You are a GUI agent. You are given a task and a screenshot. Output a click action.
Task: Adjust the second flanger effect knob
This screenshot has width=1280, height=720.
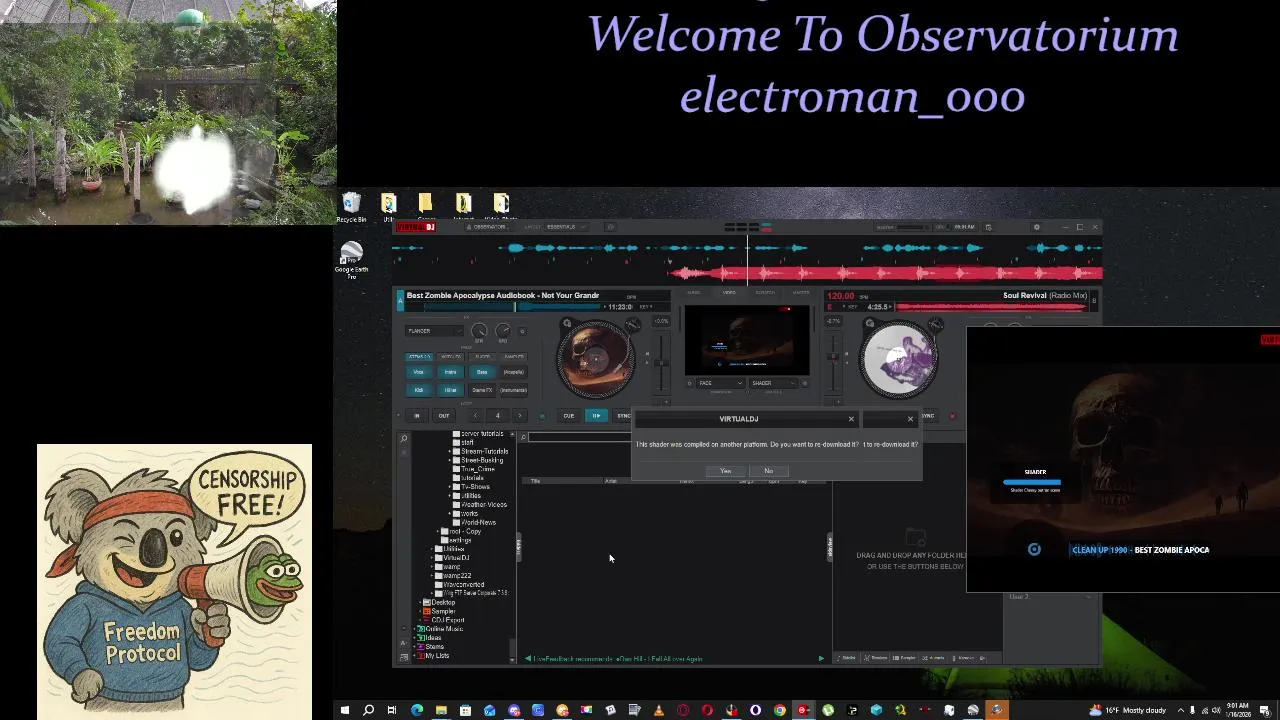point(503,330)
